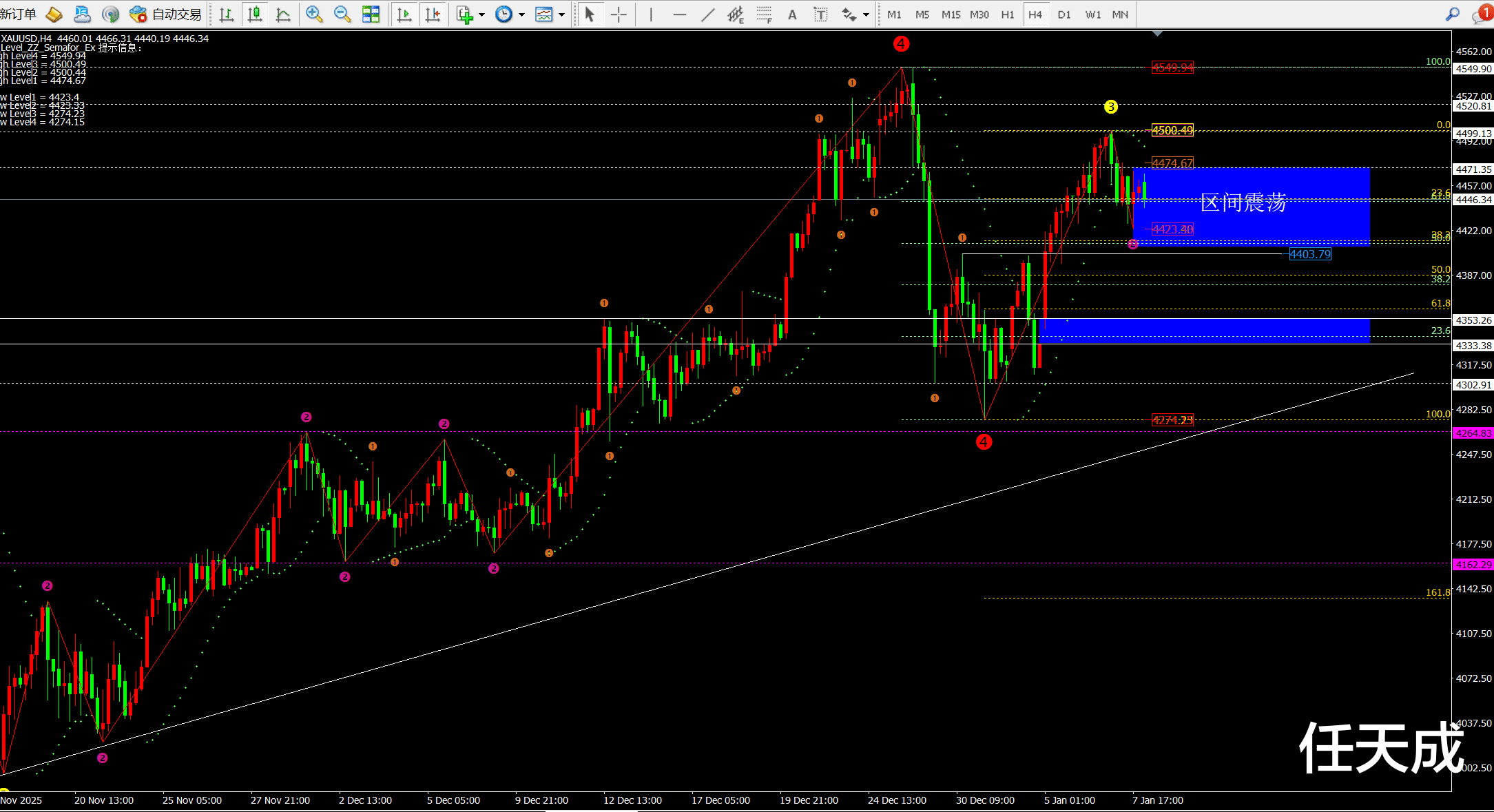Toggle the chart shift button
The height and width of the screenshot is (812, 1494).
coord(433,14)
